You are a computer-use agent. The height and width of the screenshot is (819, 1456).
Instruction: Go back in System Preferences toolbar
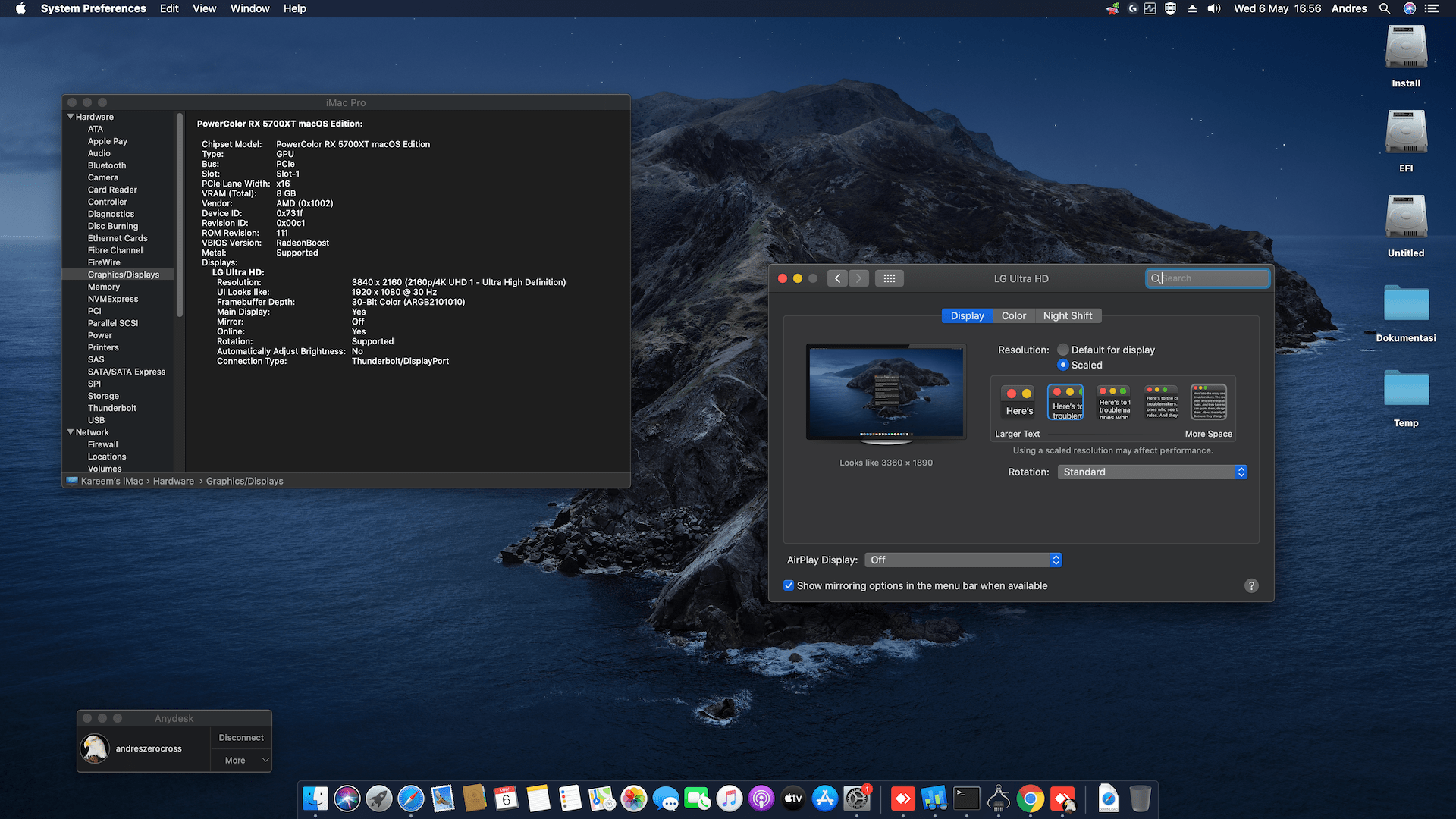pyautogui.click(x=837, y=278)
